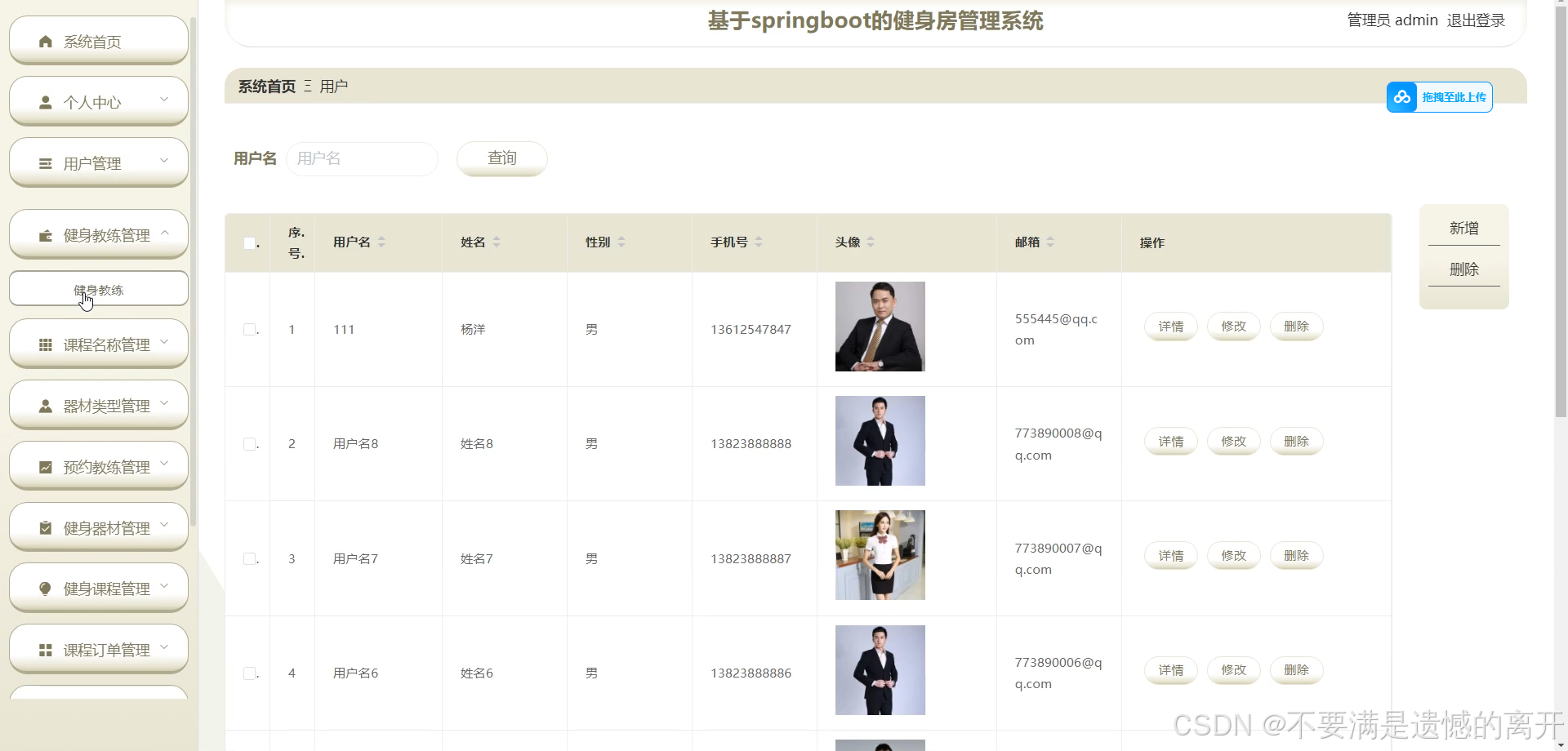Click phone number 13612547847

point(751,330)
